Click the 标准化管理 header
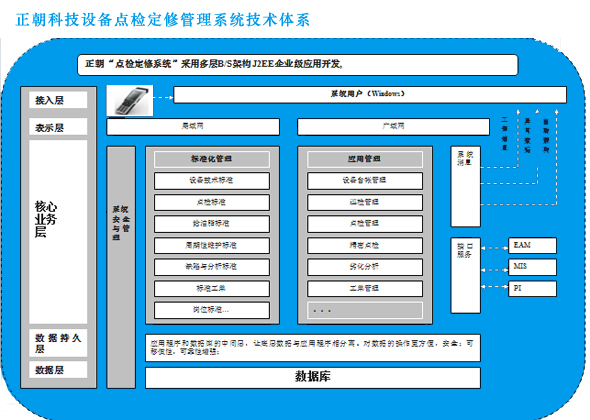Image resolution: width=590 pixels, height=420 pixels. coord(212,159)
